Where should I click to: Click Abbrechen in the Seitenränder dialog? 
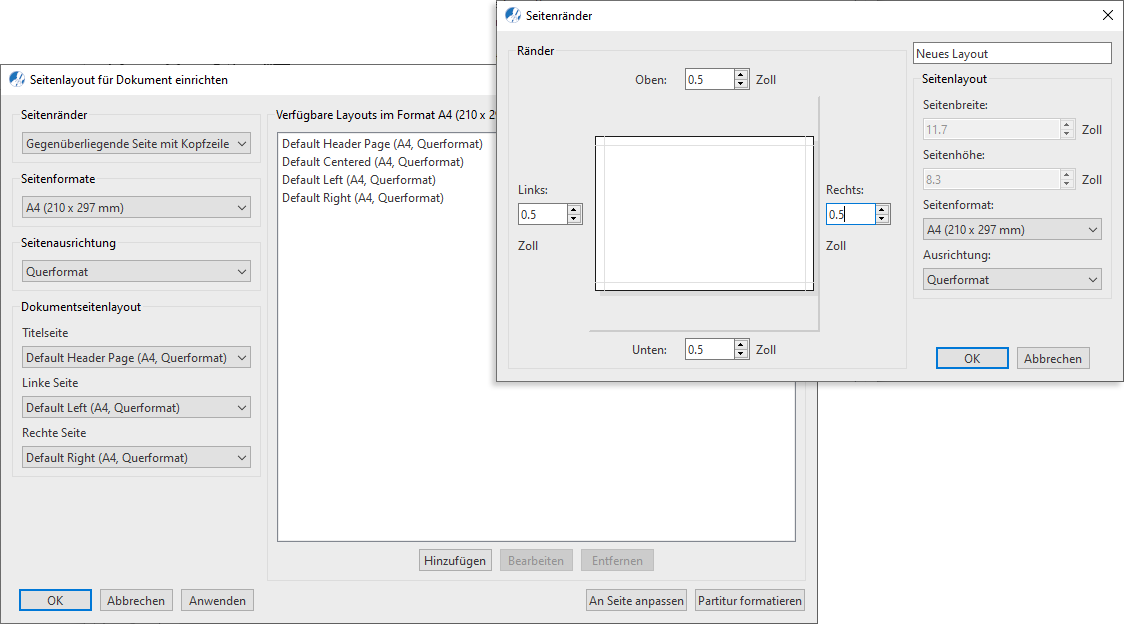(x=1053, y=359)
